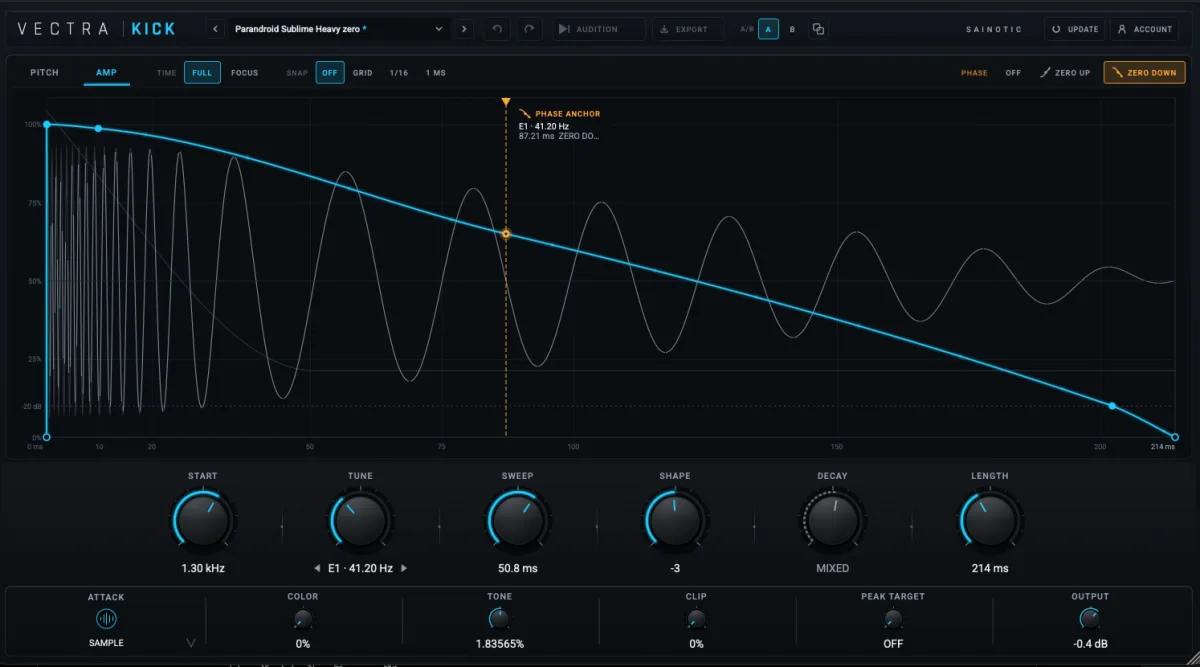Click the Tone knob
The width and height of the screenshot is (1200, 667).
click(x=499, y=620)
